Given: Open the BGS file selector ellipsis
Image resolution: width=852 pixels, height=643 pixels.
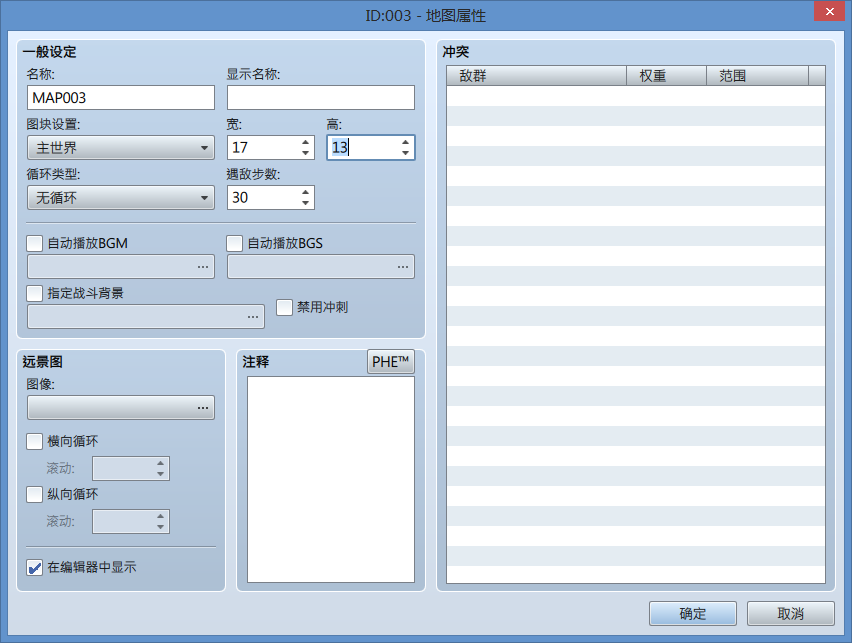Looking at the screenshot, I should pos(403,267).
